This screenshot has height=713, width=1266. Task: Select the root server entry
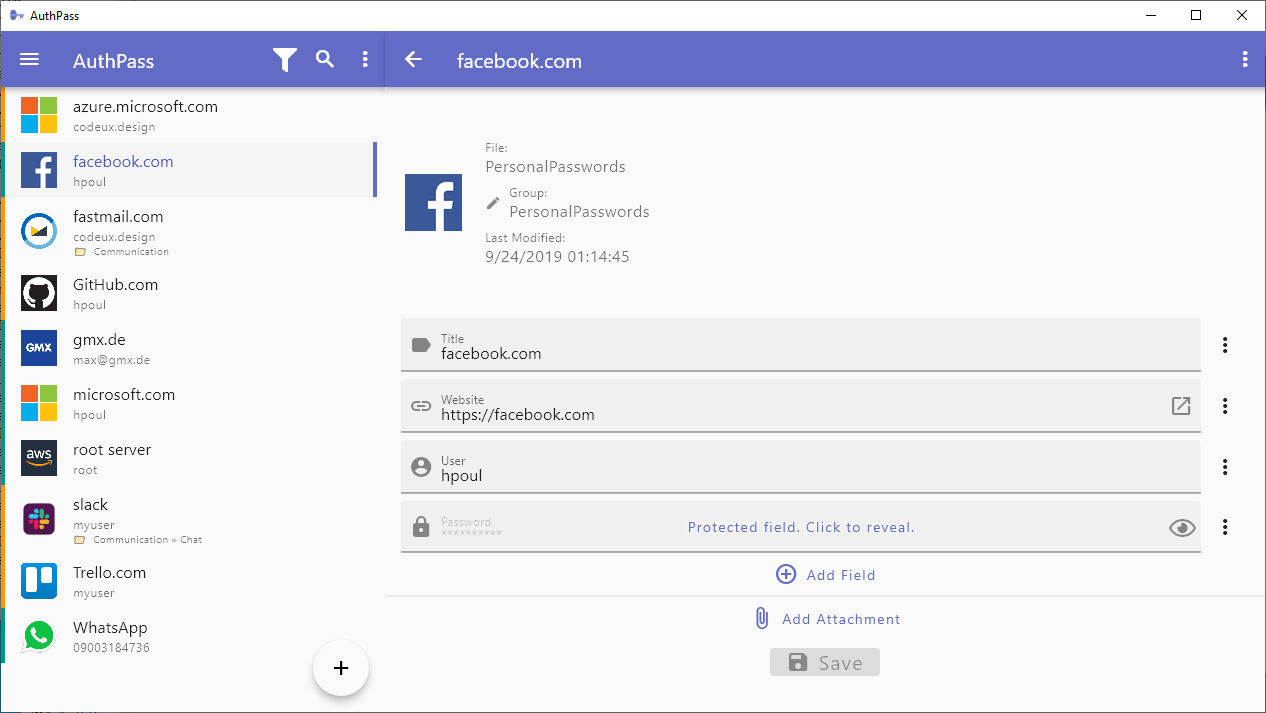coord(190,458)
